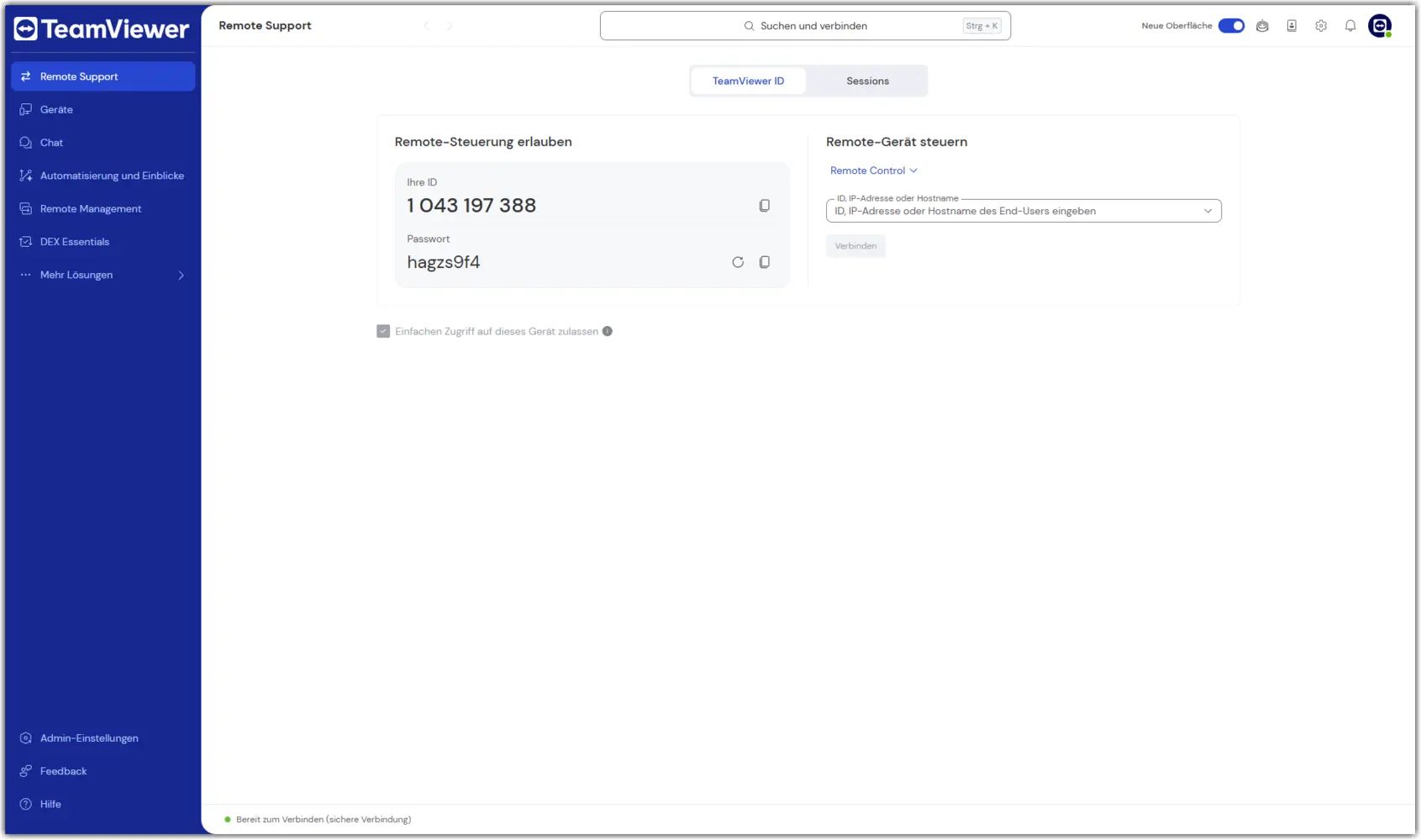Screen dimensions: 1421x840
Task: Toggle the Neue Oberfläche switch
Action: pos(1231,26)
